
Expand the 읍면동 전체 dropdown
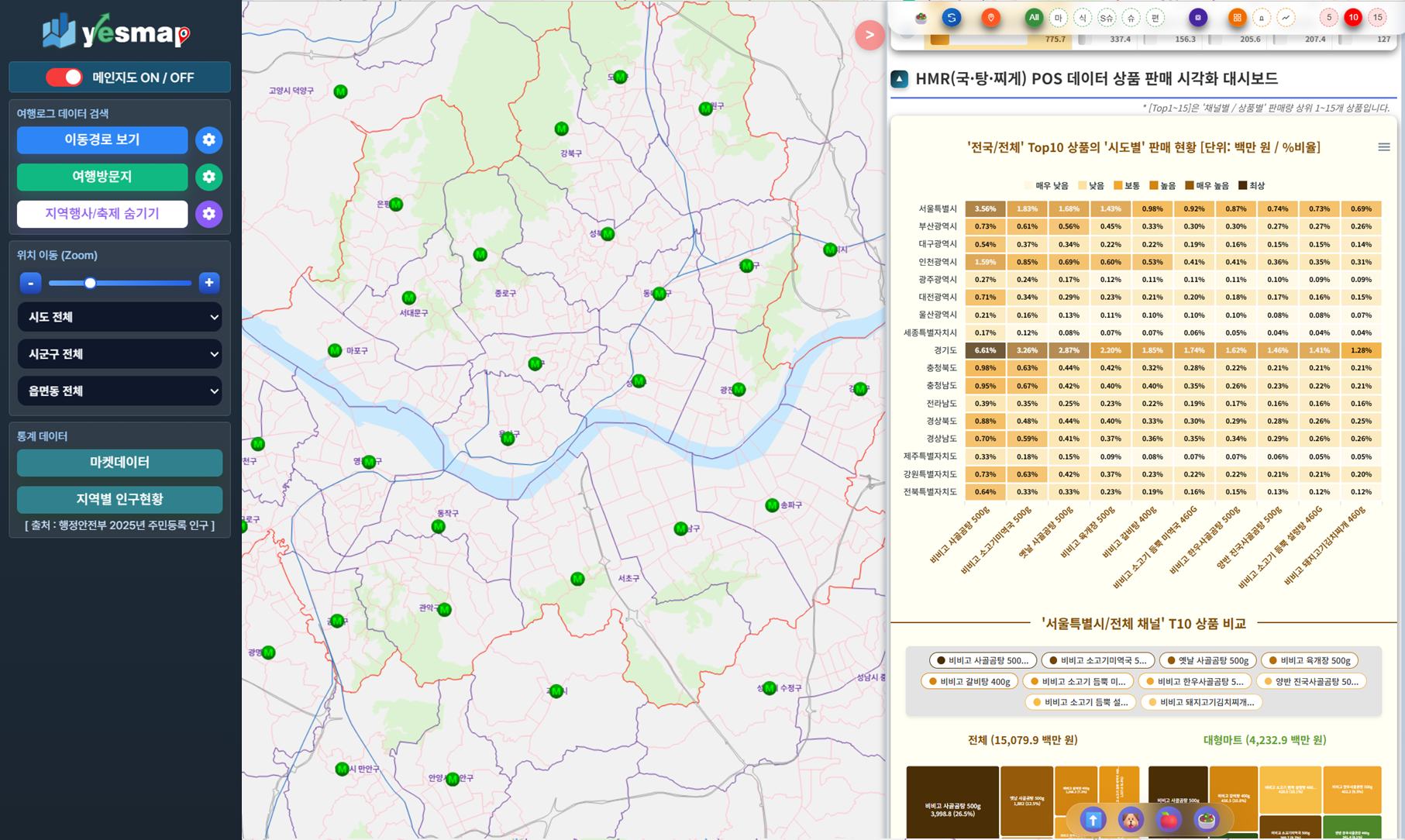coord(120,391)
